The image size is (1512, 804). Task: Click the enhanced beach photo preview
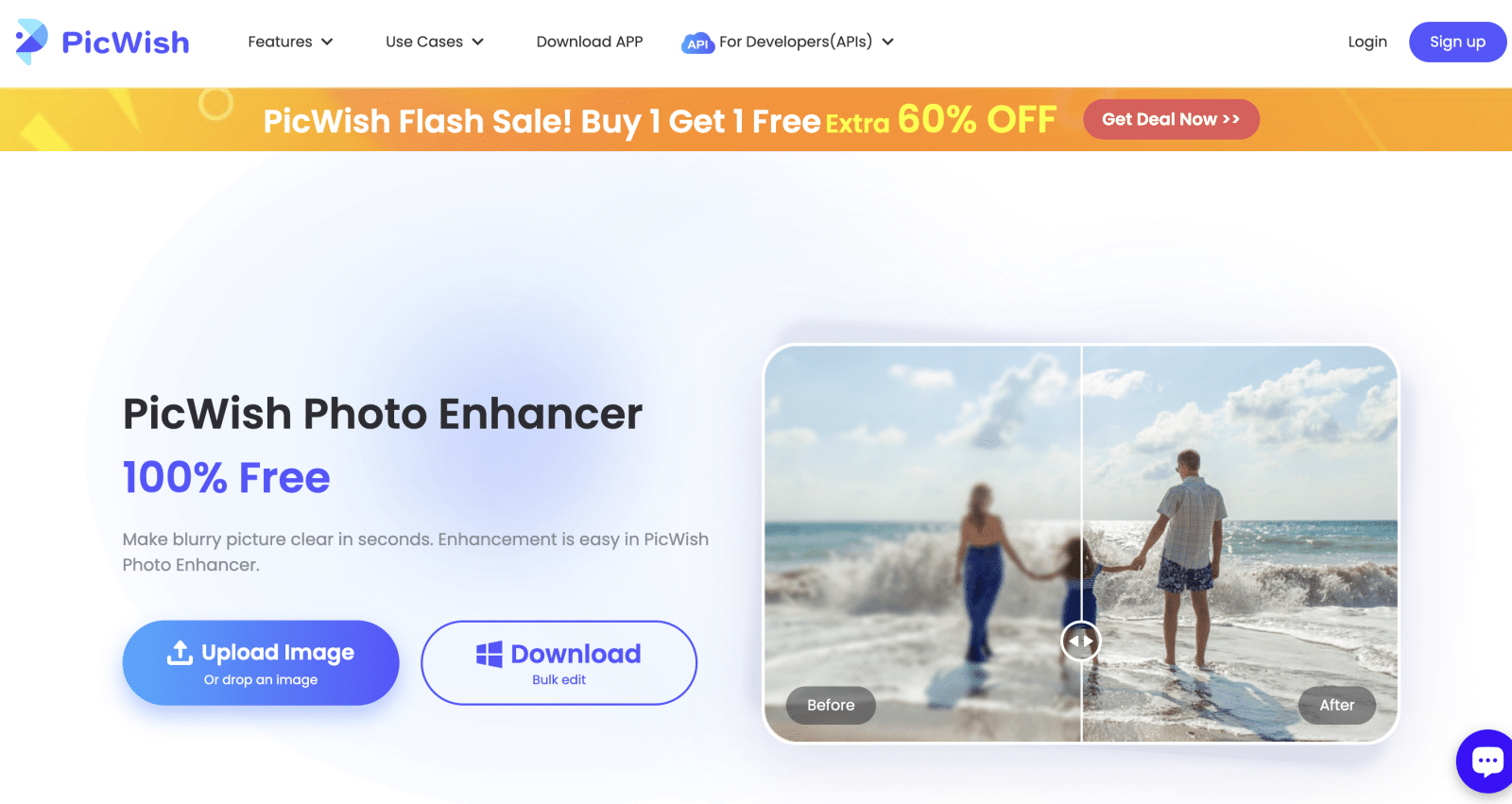click(x=1239, y=543)
